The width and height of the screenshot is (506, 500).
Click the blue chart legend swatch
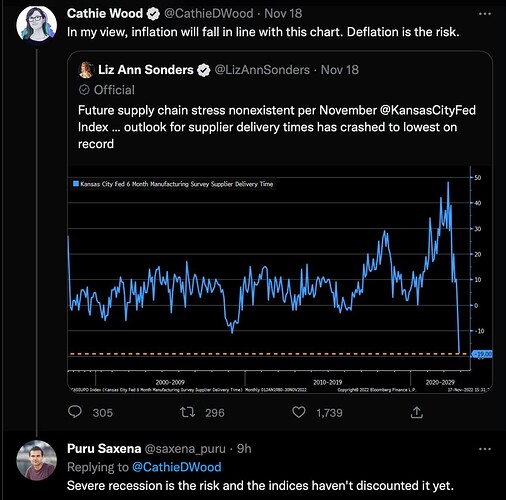tap(76, 184)
